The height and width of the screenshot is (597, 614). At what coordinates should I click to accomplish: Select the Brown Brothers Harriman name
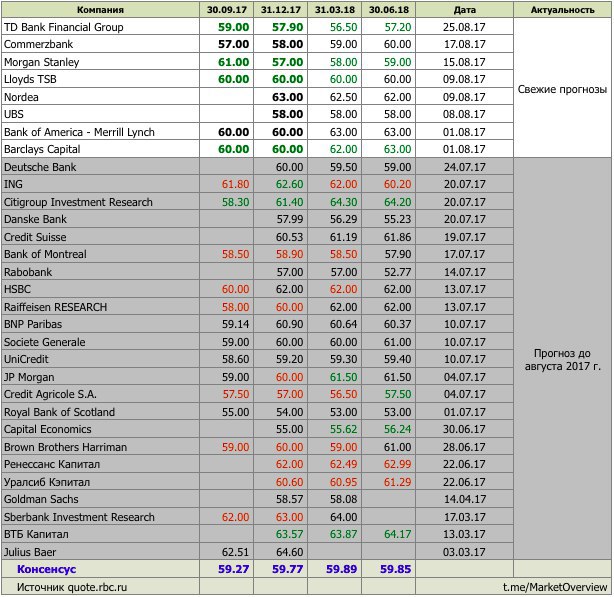65,447
